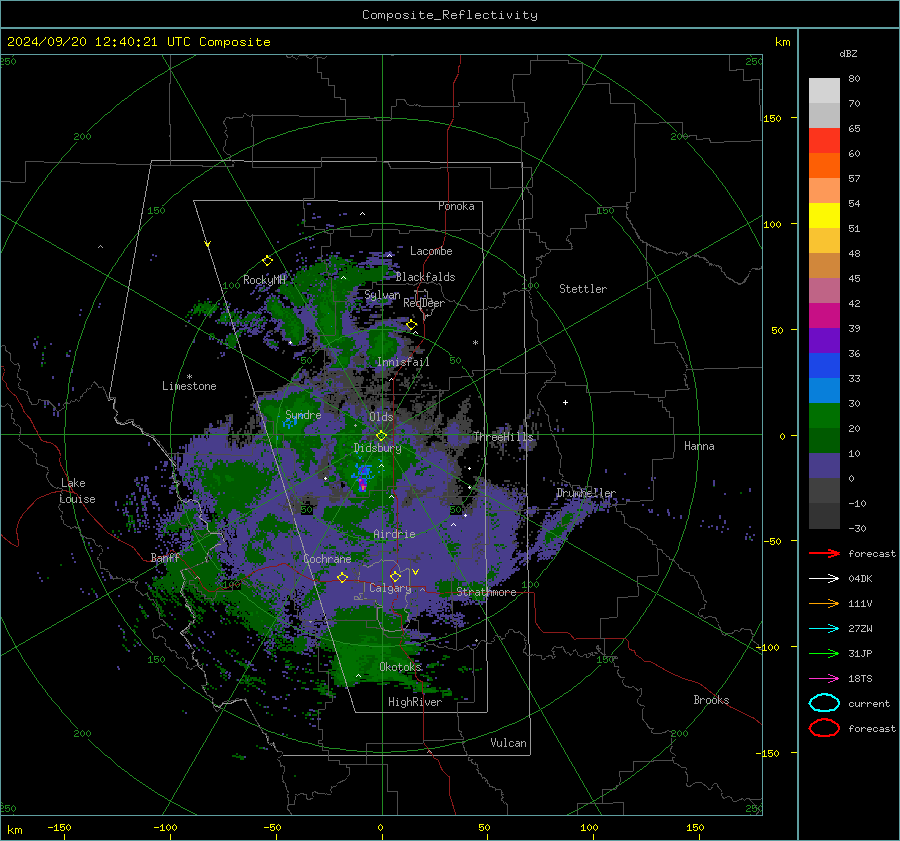Click the Calgary city label
The width and height of the screenshot is (900, 841).
(390, 588)
